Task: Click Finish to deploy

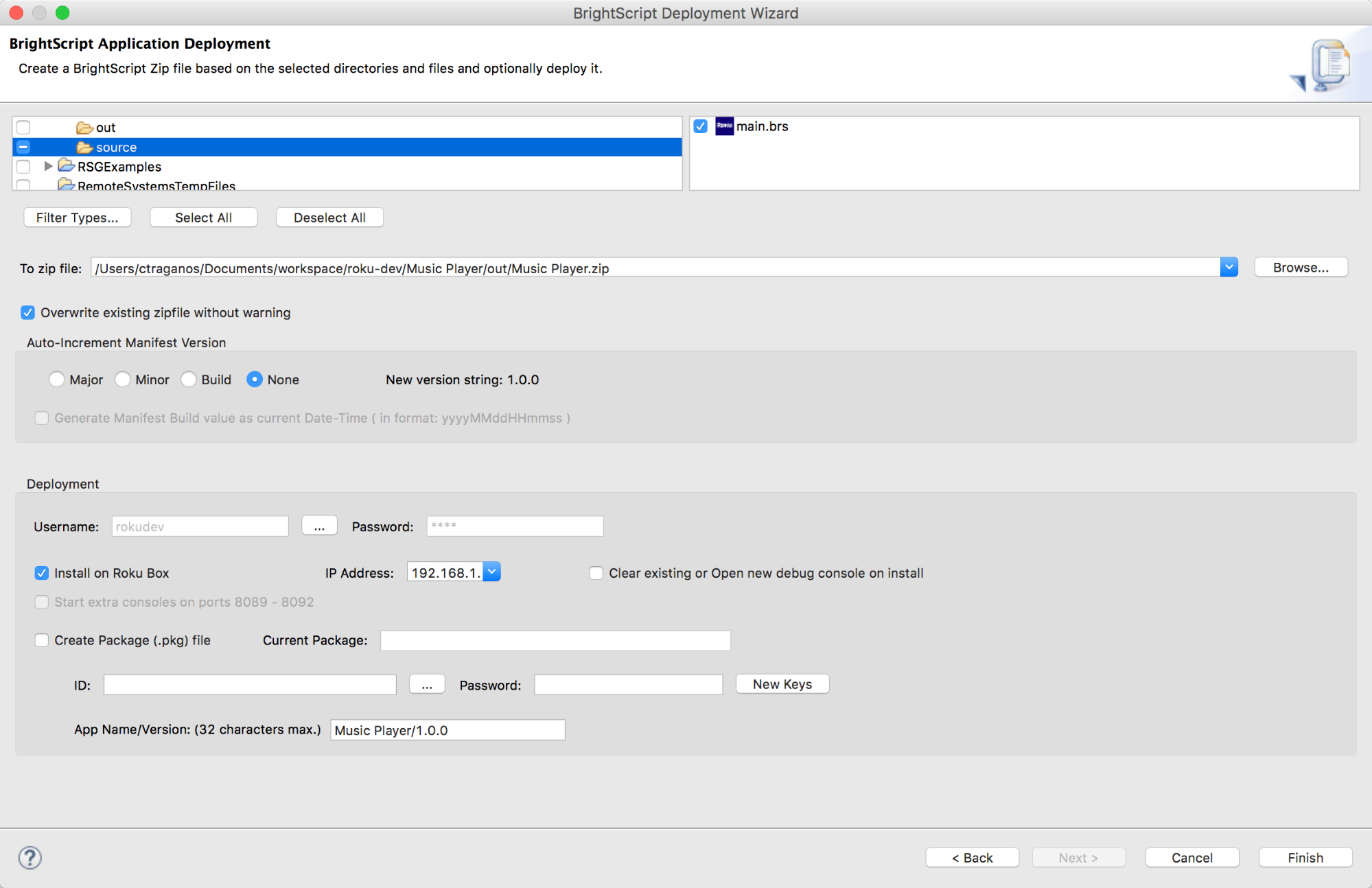Action: (1305, 857)
